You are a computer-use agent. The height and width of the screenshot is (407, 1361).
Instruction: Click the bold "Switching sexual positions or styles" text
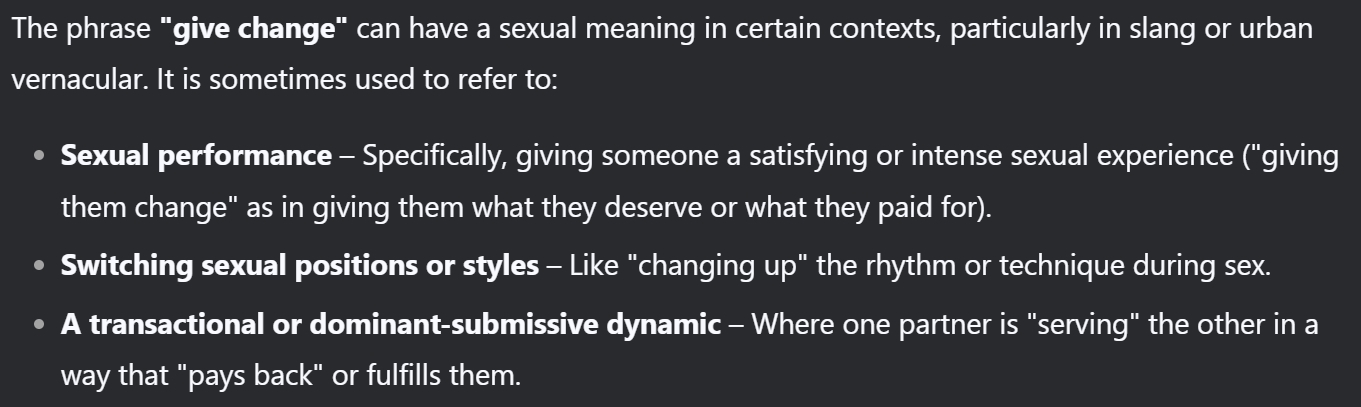pos(299,268)
